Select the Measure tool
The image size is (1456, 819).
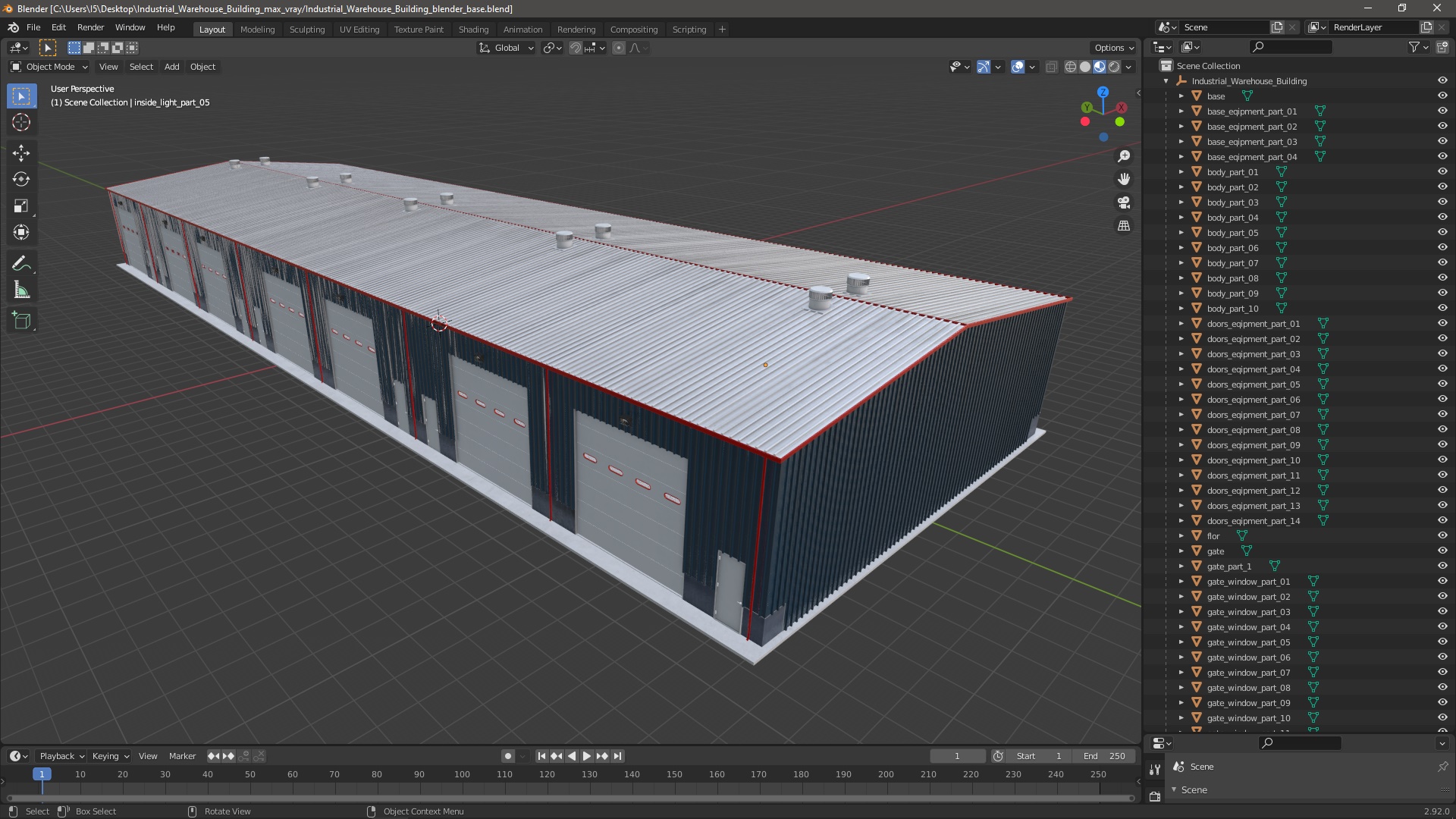pos(21,290)
